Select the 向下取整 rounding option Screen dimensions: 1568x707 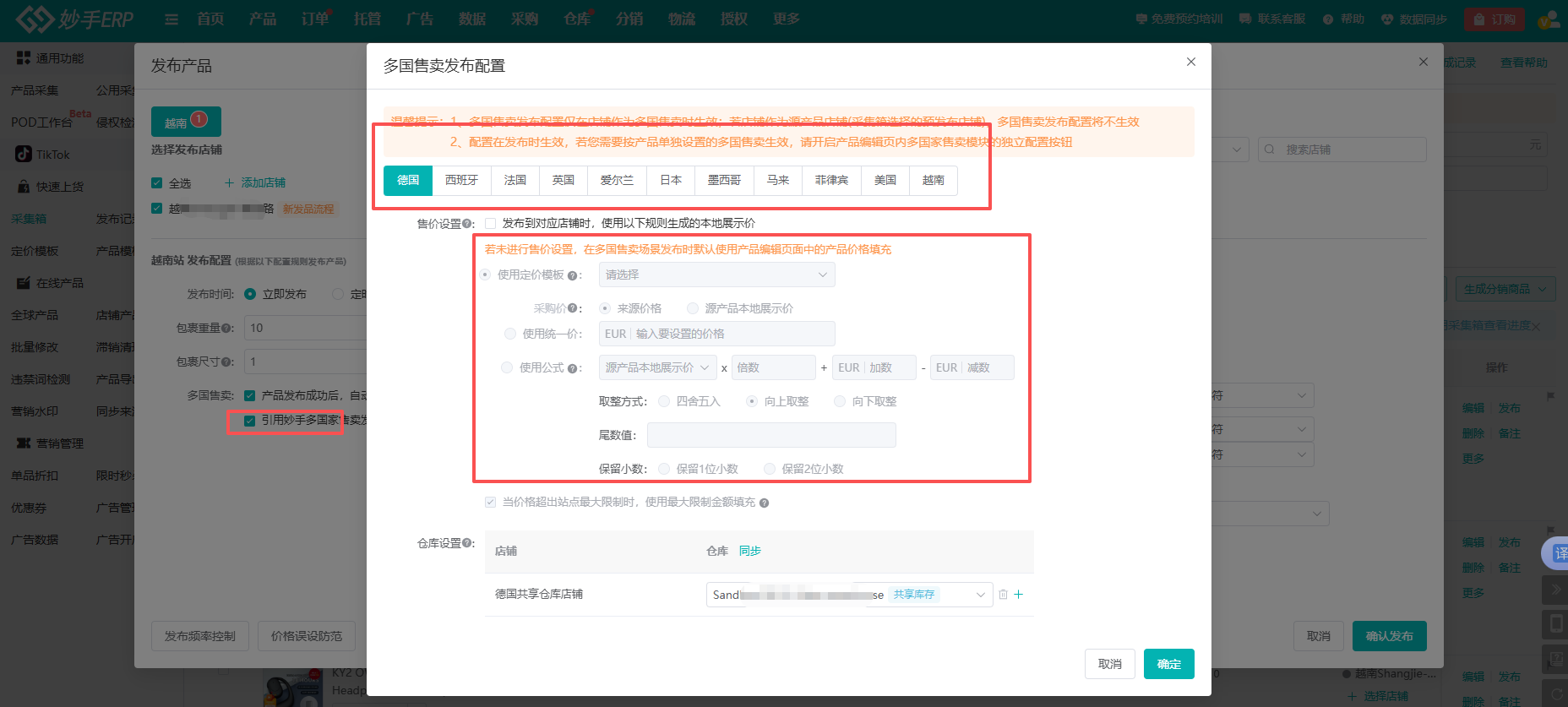coord(840,401)
